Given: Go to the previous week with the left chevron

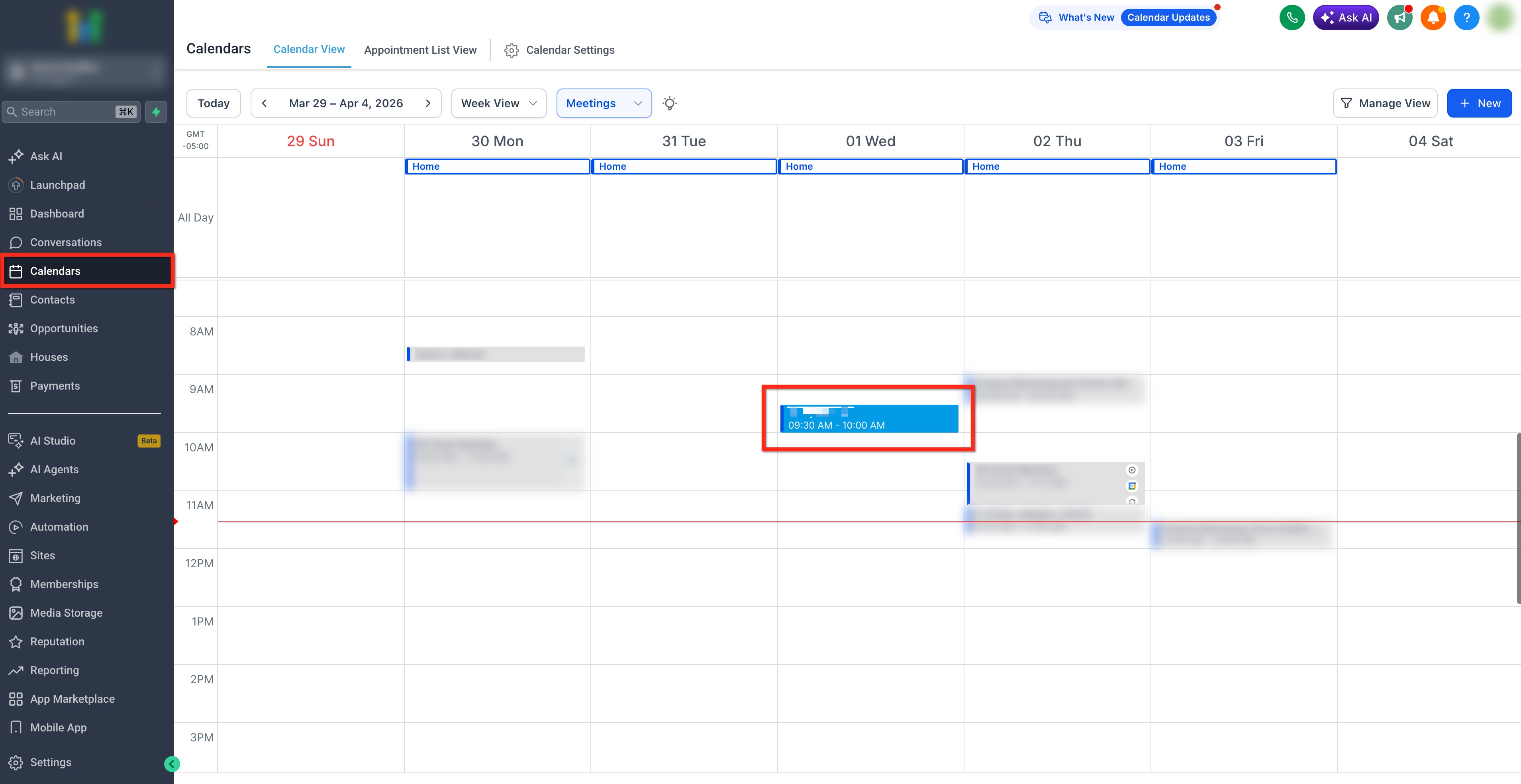Looking at the screenshot, I should tap(265, 103).
